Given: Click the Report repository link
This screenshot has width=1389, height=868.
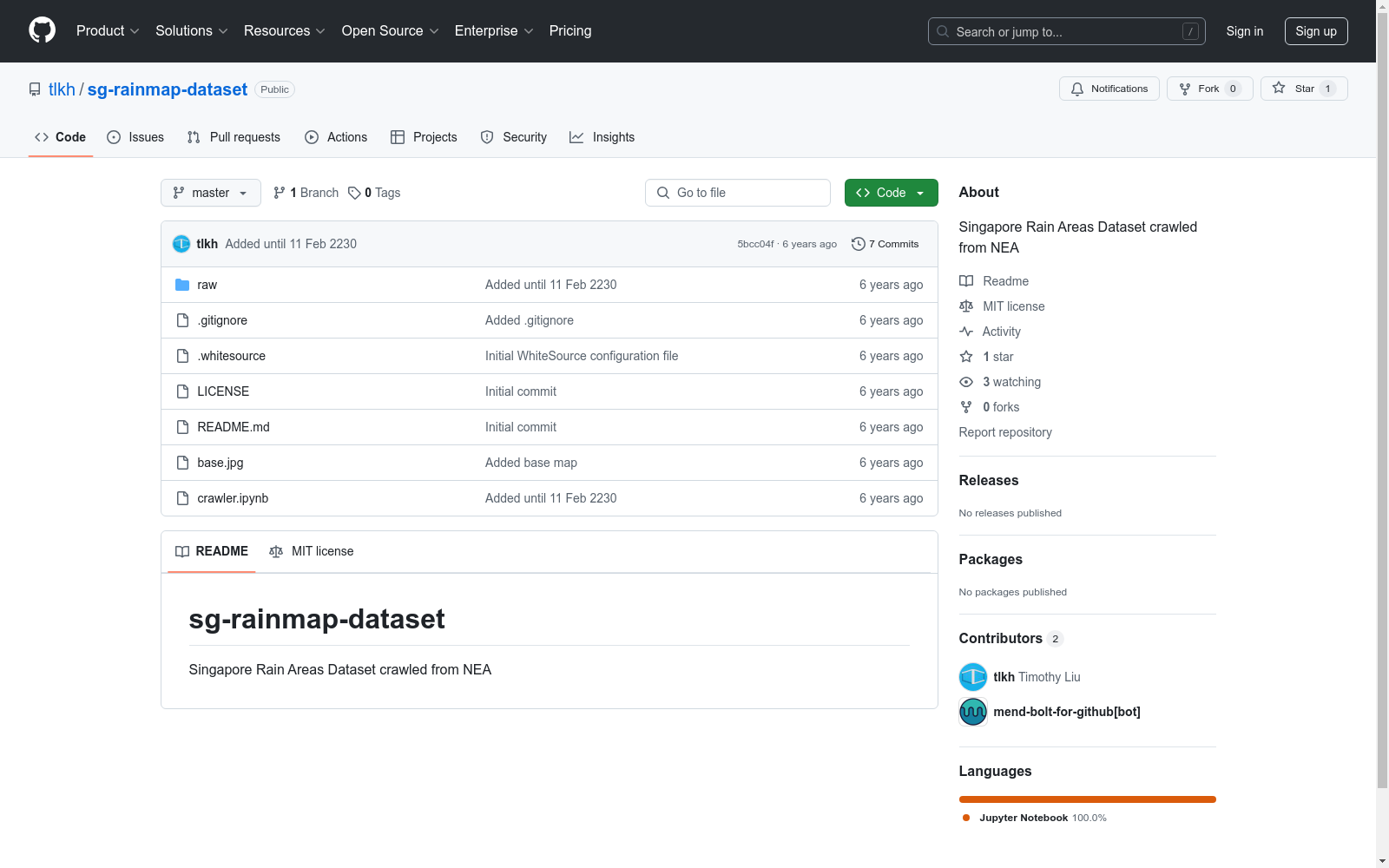Looking at the screenshot, I should (1005, 432).
